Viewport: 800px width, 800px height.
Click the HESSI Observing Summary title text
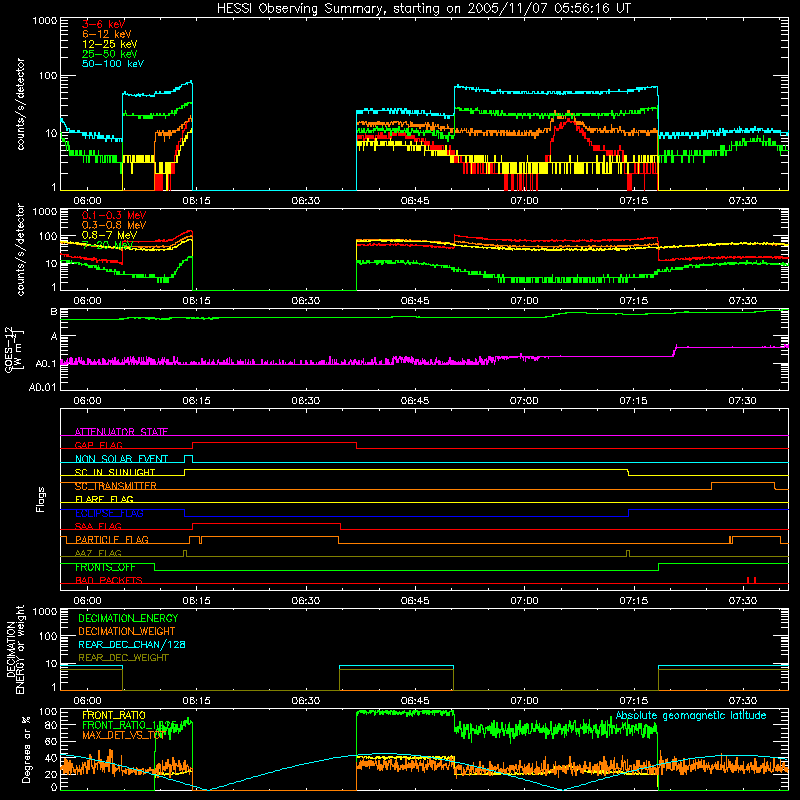tap(423, 9)
